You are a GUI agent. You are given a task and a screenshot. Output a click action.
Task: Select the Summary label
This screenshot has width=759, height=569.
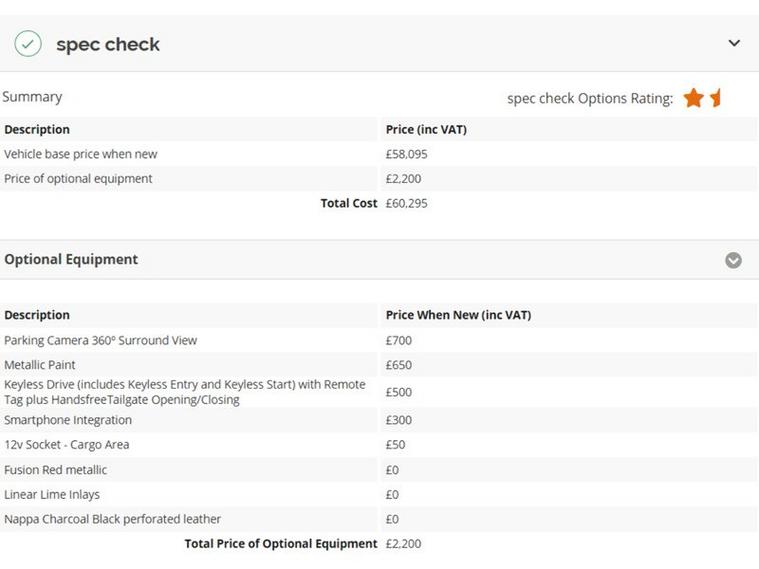coord(32,97)
